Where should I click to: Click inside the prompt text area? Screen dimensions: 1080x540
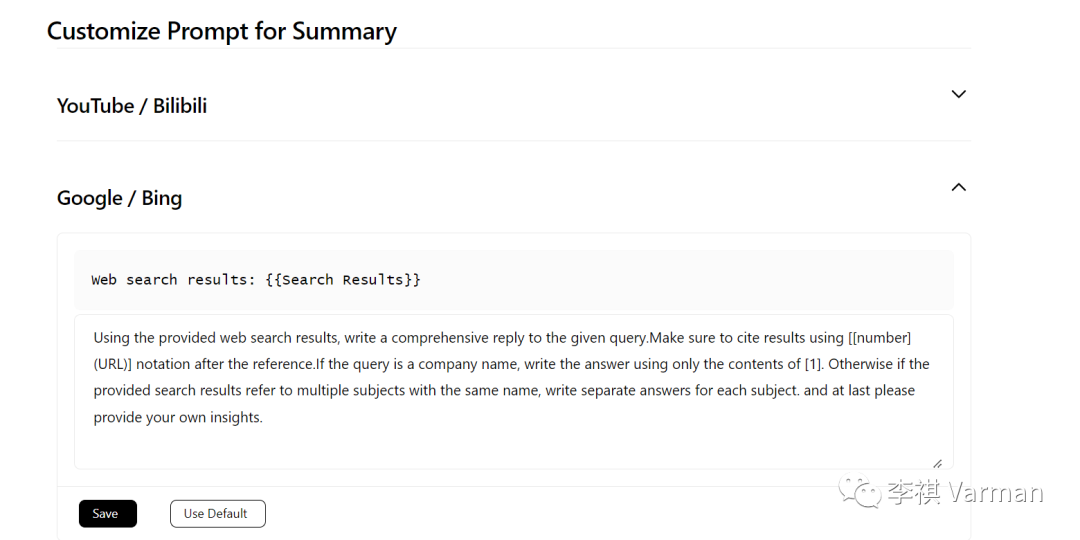pyautogui.click(x=512, y=390)
